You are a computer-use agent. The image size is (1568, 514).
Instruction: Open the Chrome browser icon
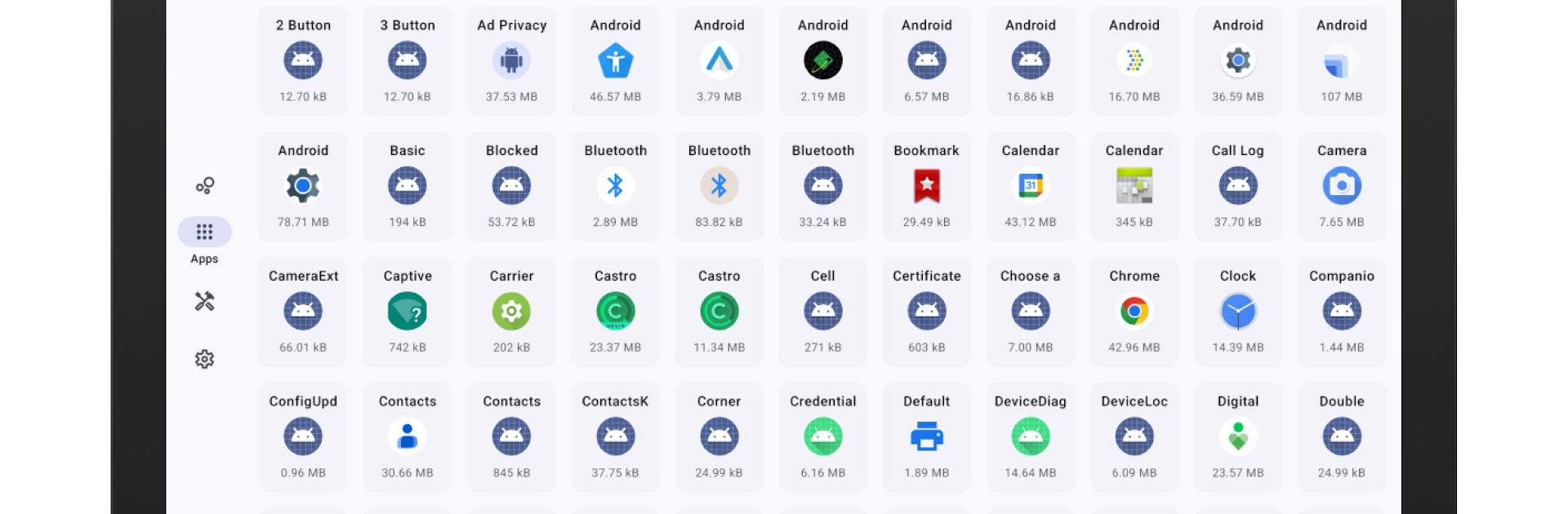coord(1134,312)
